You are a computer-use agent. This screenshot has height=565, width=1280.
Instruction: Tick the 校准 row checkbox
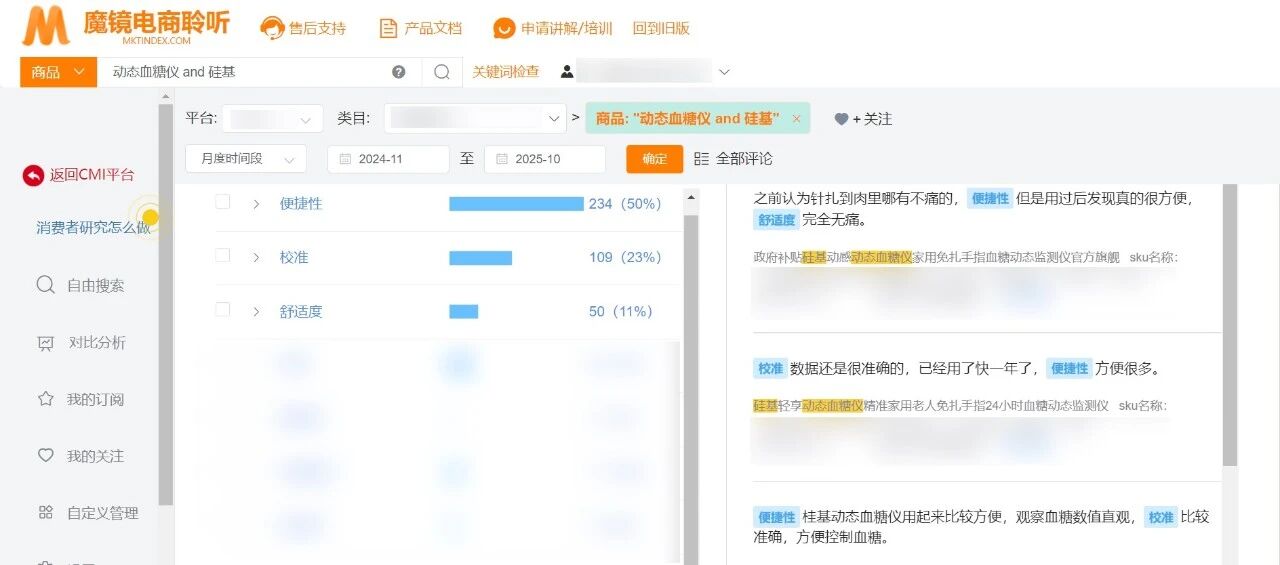(223, 256)
